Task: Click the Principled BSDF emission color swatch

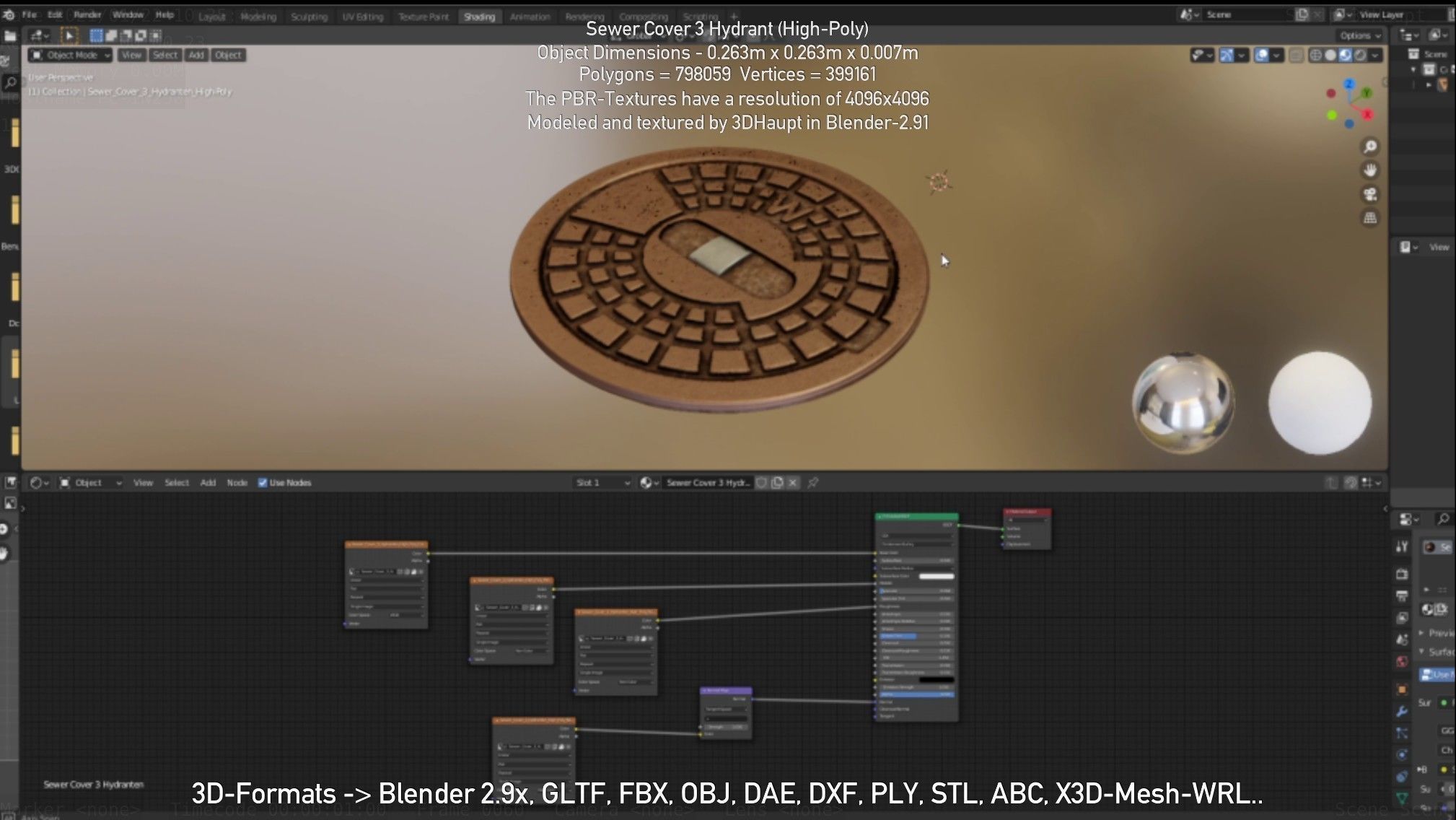Action: tap(937, 679)
